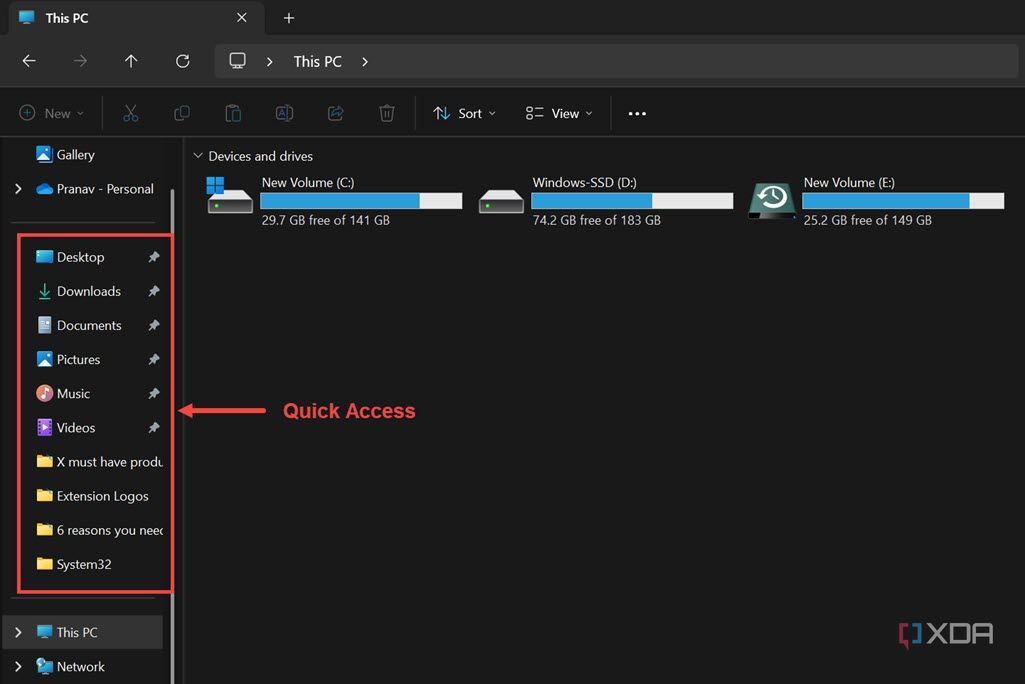This screenshot has width=1025, height=684.
Task: Close the This PC tab
Action: tap(241, 18)
